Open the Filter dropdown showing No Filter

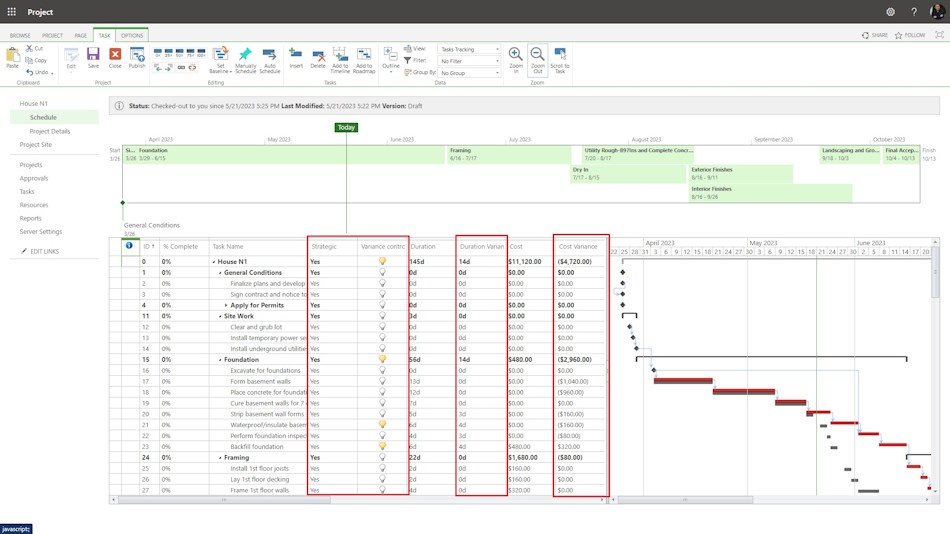(470, 61)
